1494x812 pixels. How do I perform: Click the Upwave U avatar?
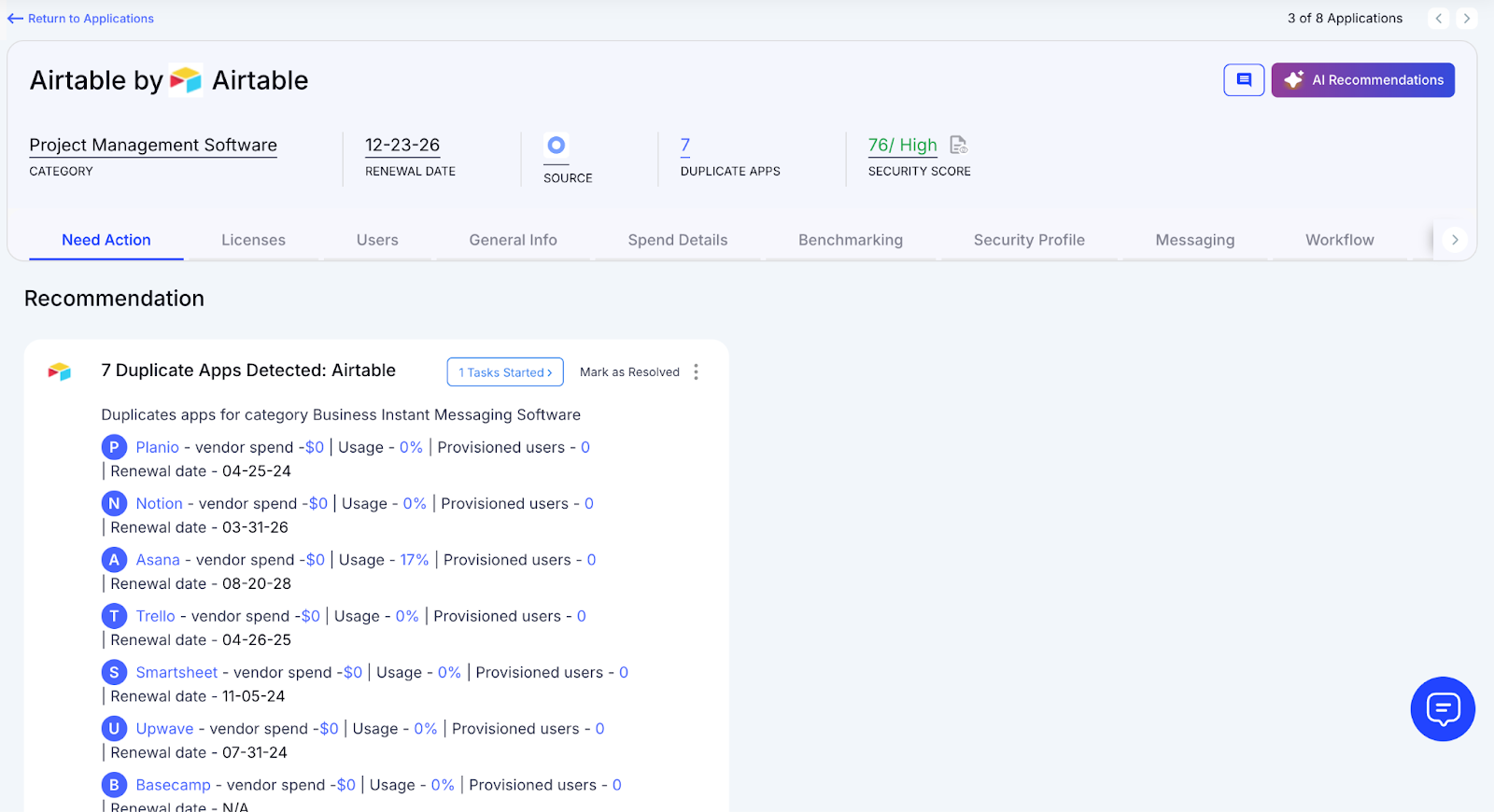pyautogui.click(x=114, y=728)
